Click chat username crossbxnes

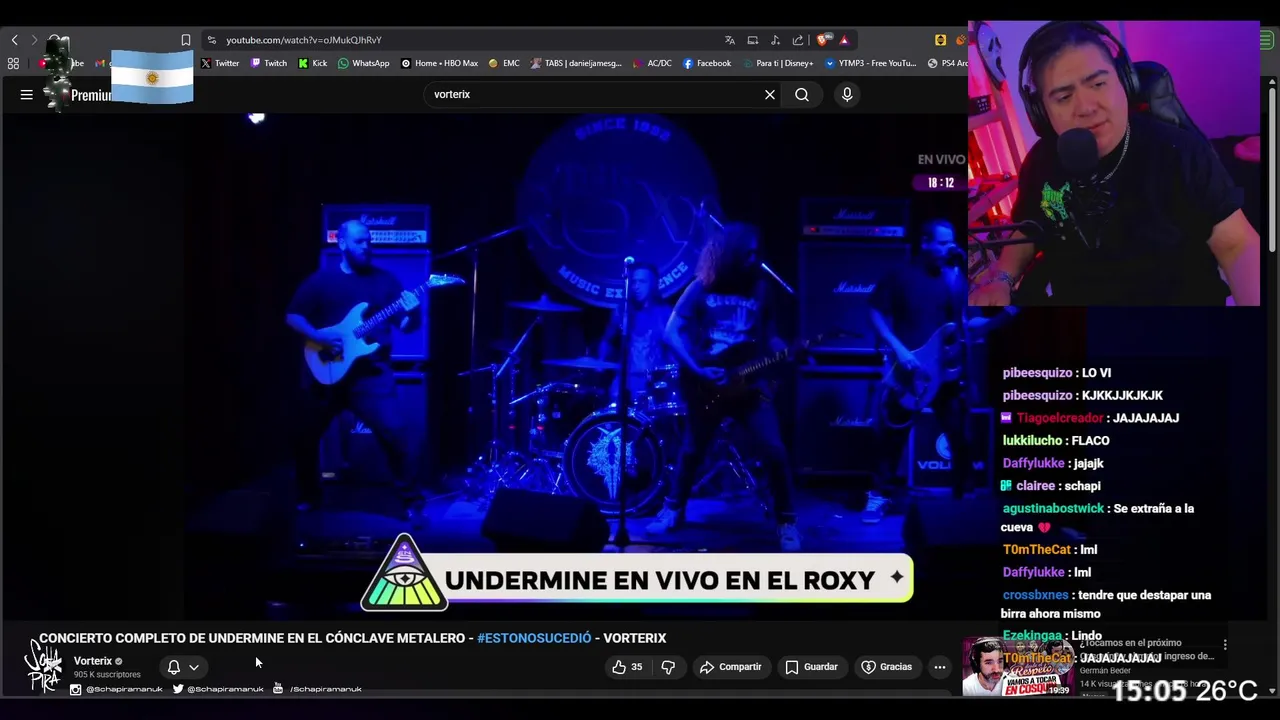[x=1035, y=595]
